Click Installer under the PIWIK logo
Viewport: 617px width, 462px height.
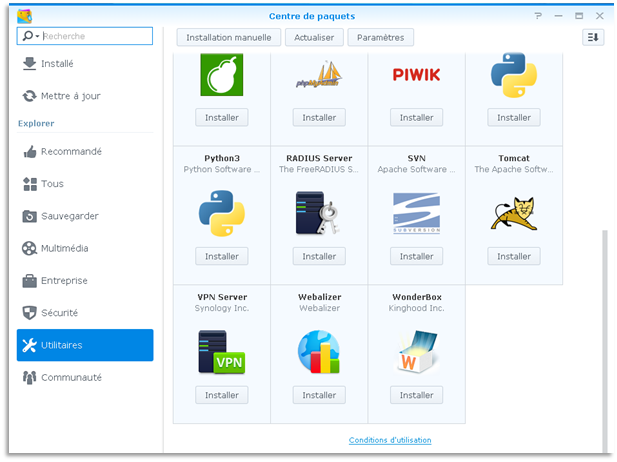[x=416, y=117]
